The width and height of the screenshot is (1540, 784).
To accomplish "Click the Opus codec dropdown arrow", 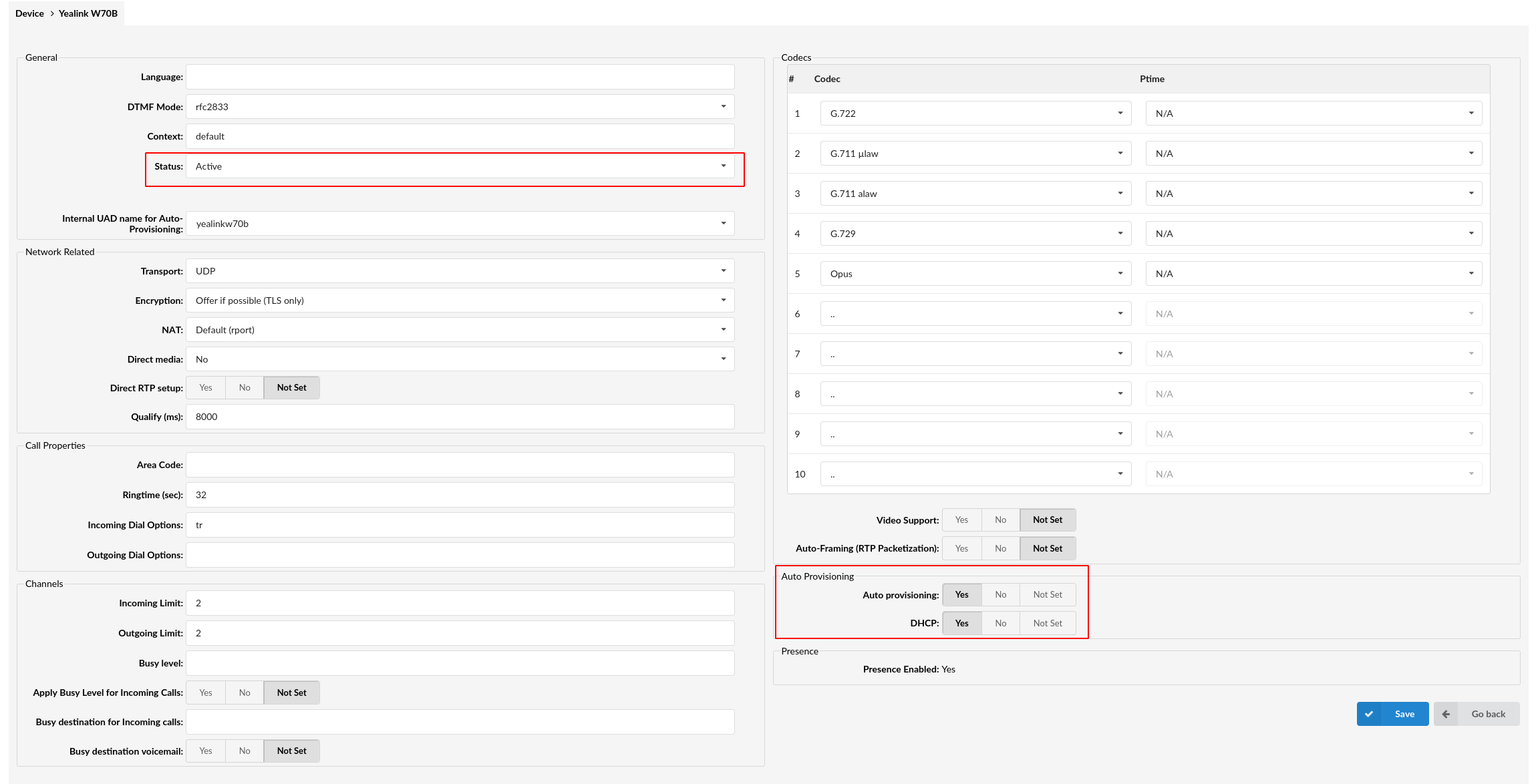I will (x=1119, y=273).
